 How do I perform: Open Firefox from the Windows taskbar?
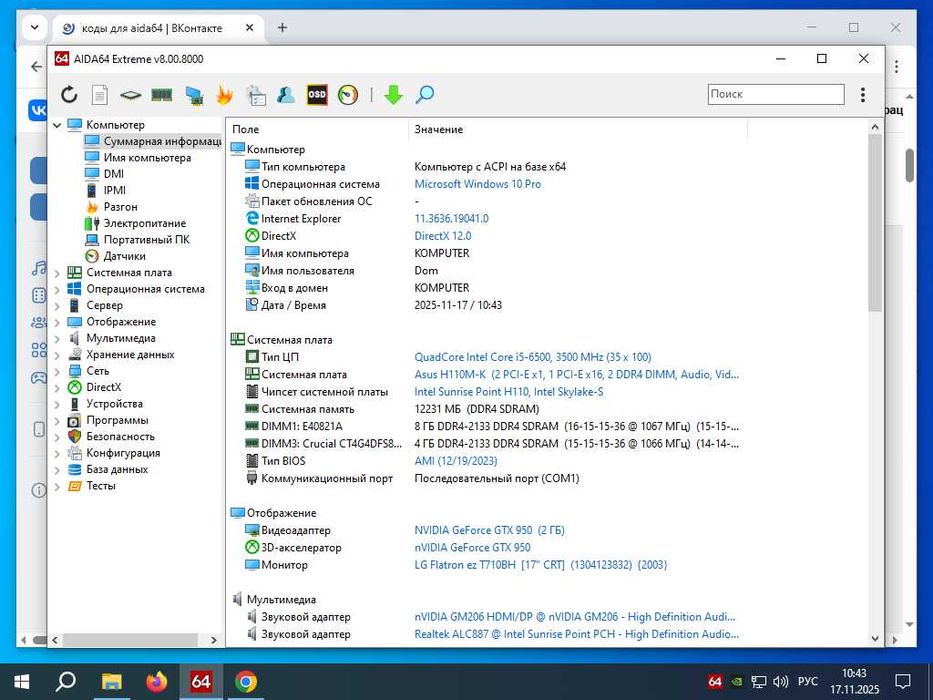click(156, 682)
